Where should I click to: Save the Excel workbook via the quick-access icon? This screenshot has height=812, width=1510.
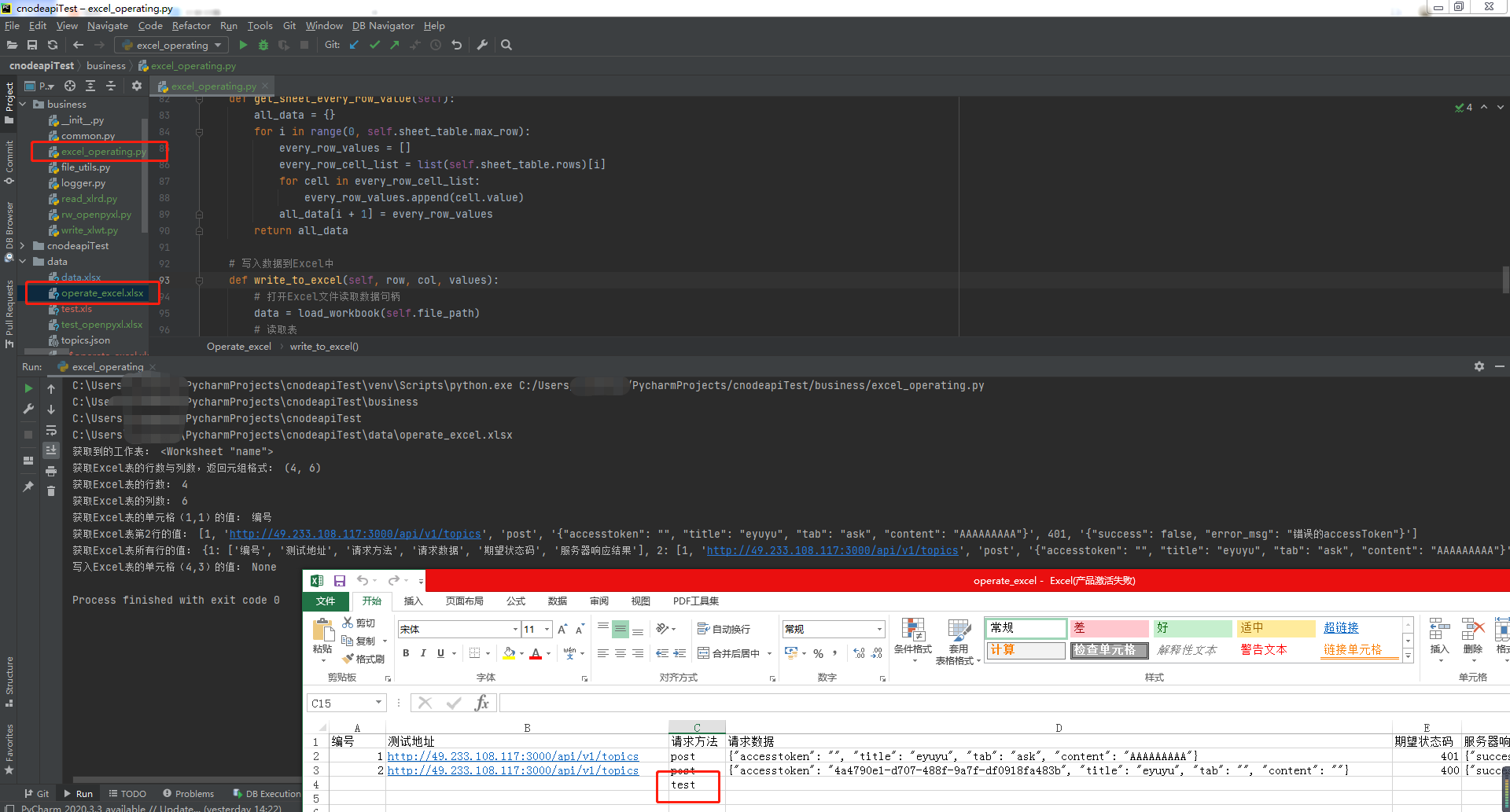pos(340,581)
